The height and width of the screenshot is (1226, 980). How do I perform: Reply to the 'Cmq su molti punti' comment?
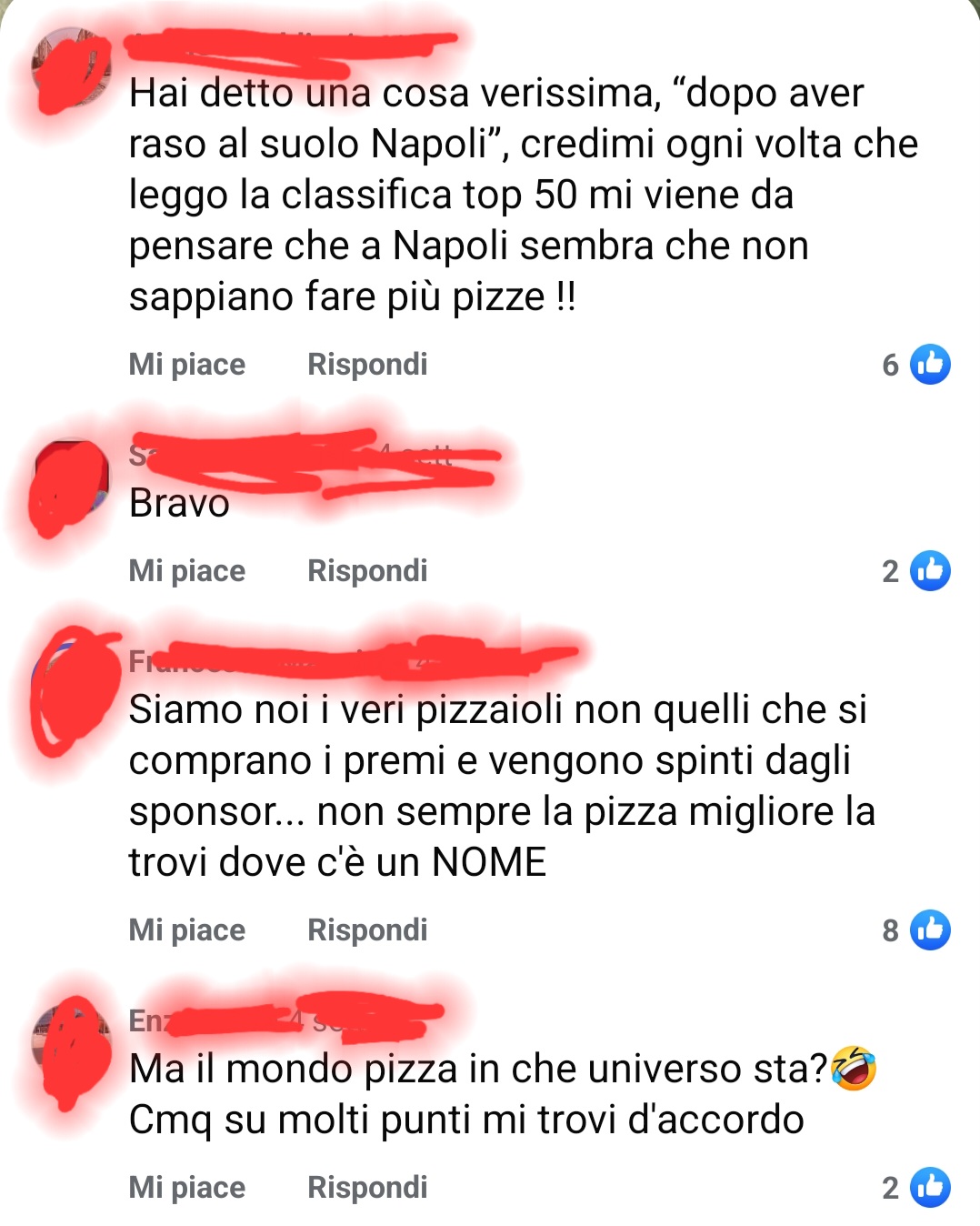[367, 1188]
